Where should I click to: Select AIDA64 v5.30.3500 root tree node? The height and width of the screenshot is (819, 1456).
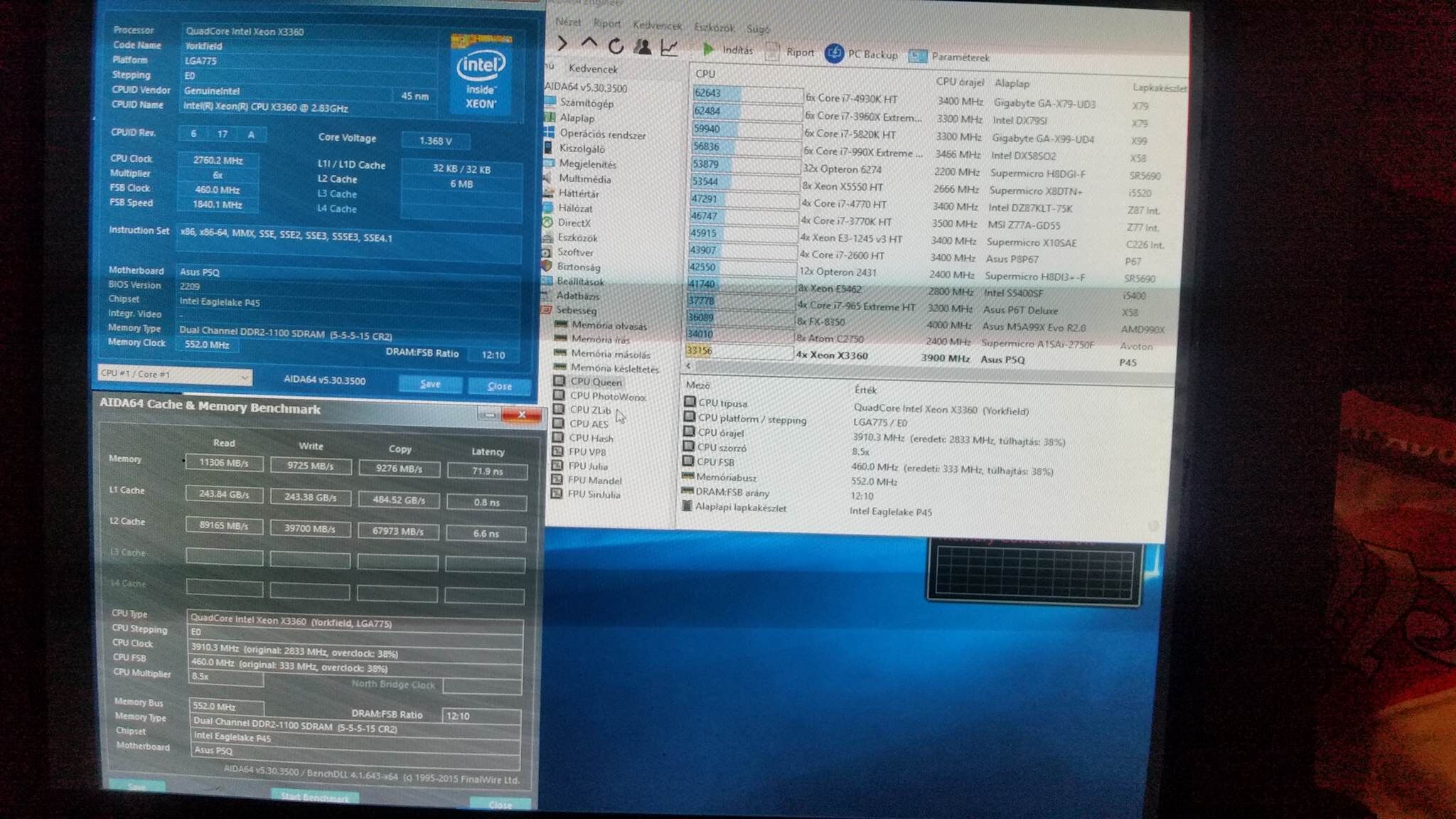tap(587, 87)
